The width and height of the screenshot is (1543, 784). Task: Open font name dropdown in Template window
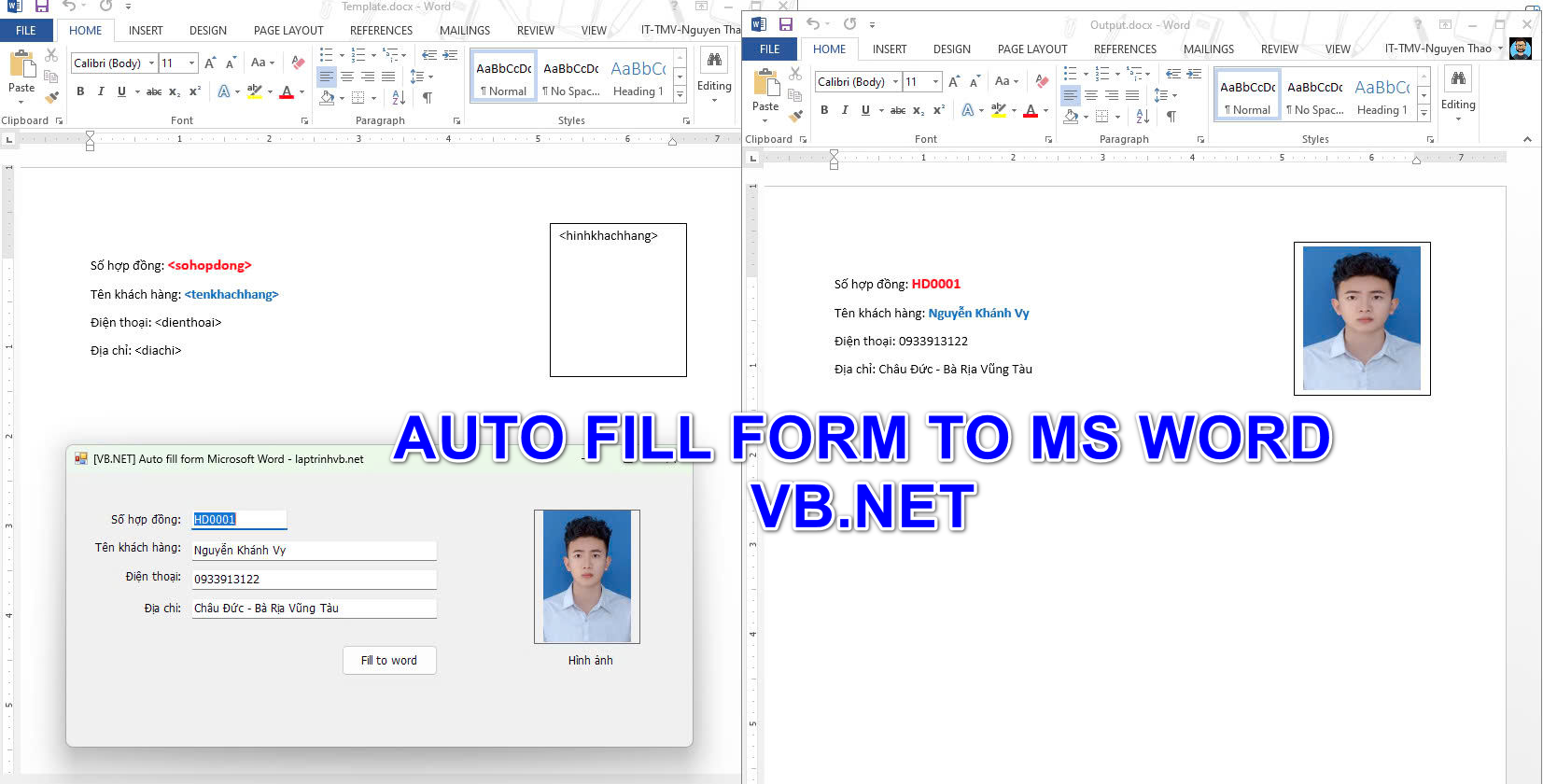pos(150,63)
